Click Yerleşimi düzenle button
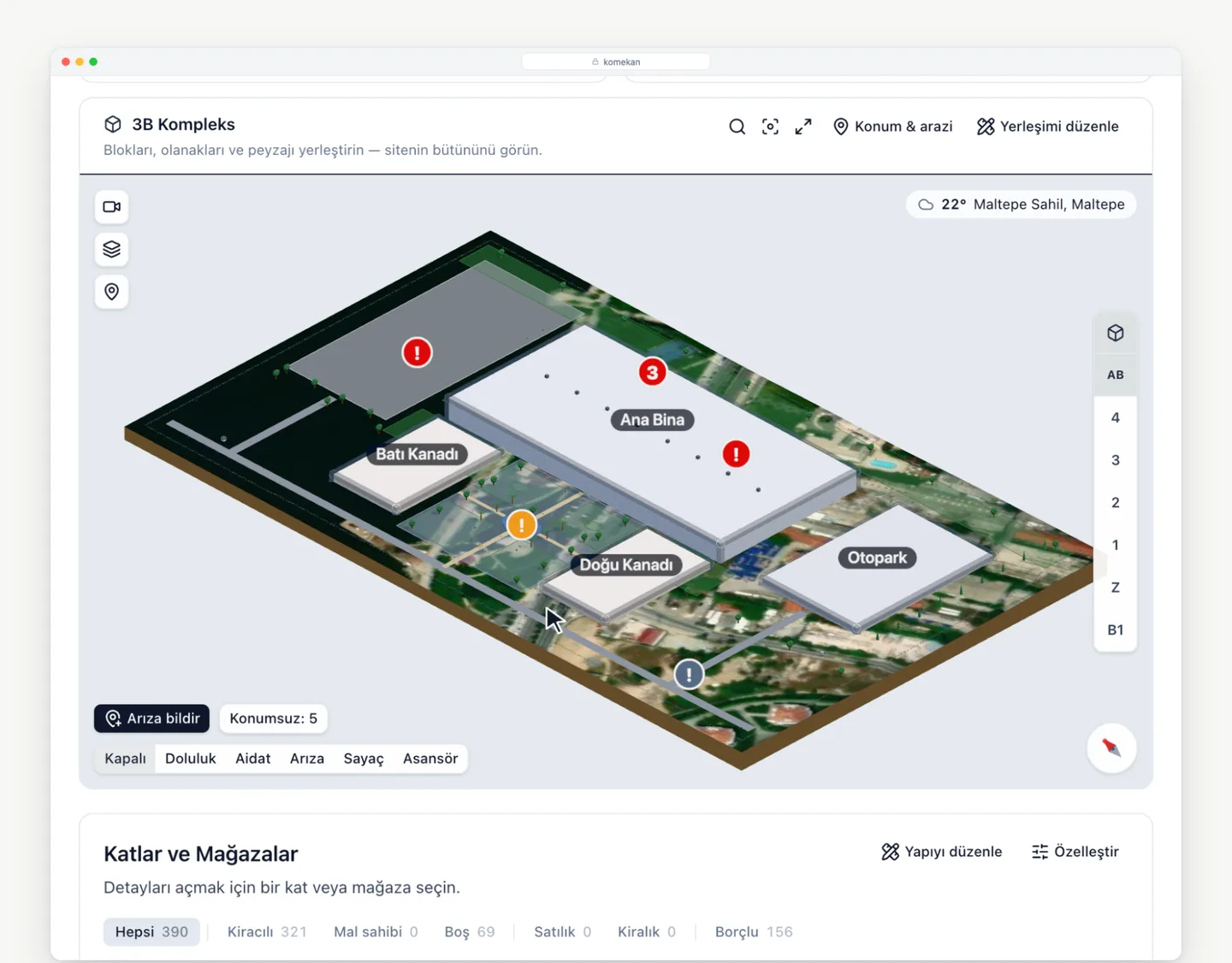The image size is (1232, 963). (1047, 127)
